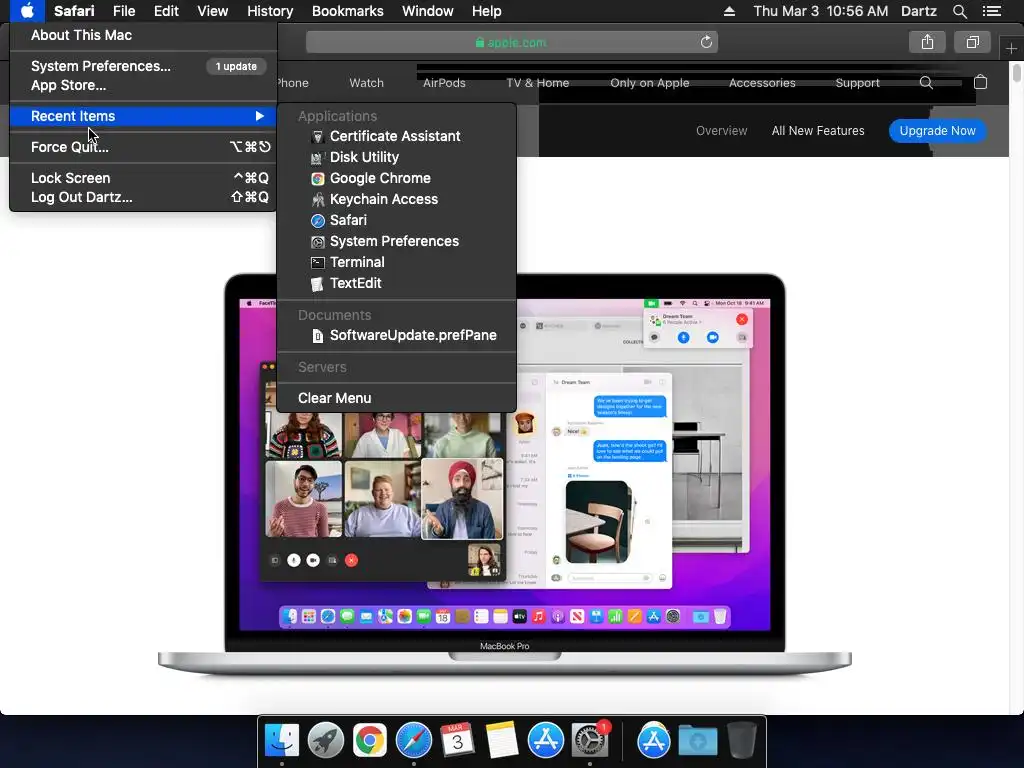Open the Apple menu icon

click(x=27, y=11)
